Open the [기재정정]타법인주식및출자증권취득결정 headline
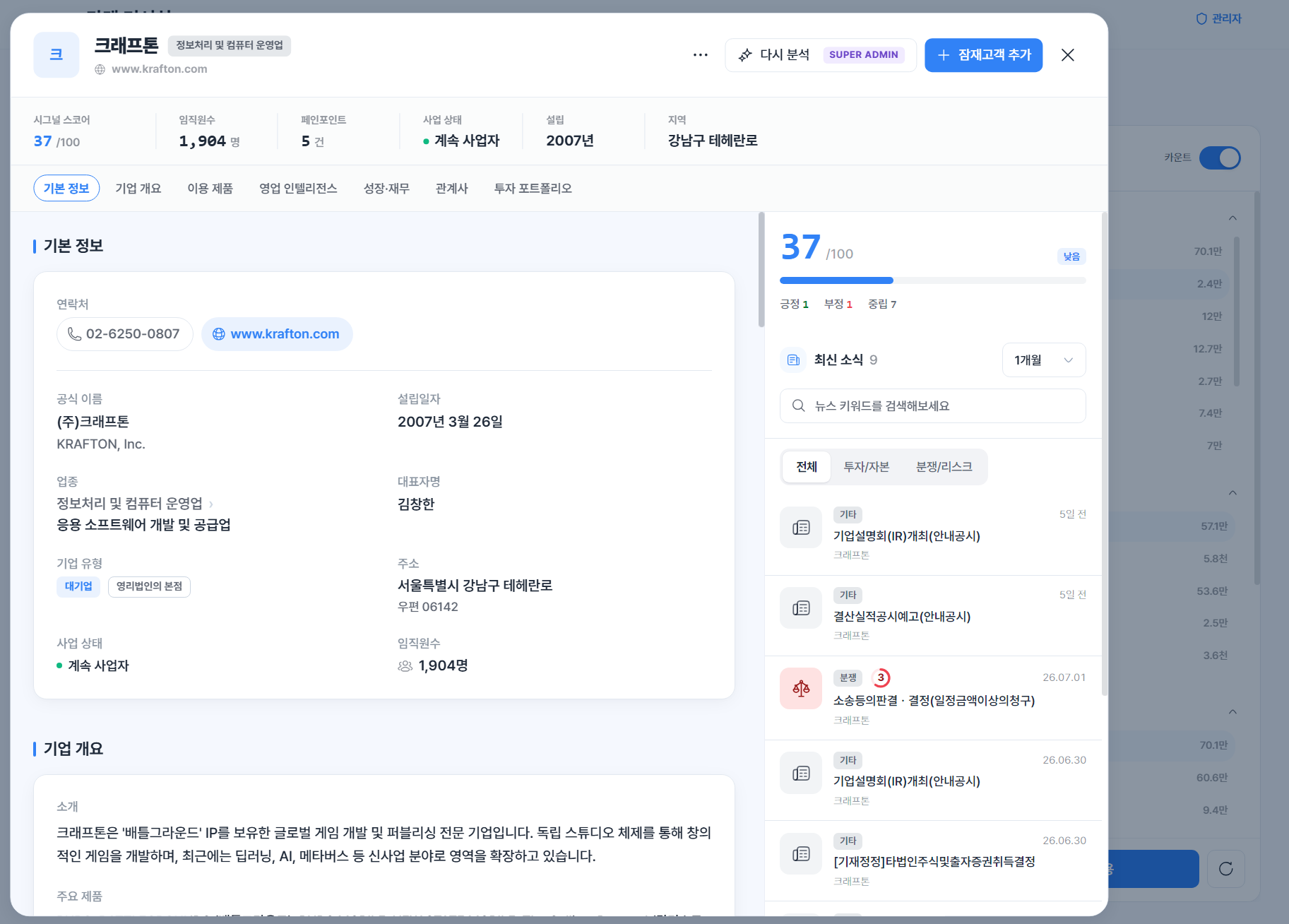The height and width of the screenshot is (924, 1289). tap(934, 862)
